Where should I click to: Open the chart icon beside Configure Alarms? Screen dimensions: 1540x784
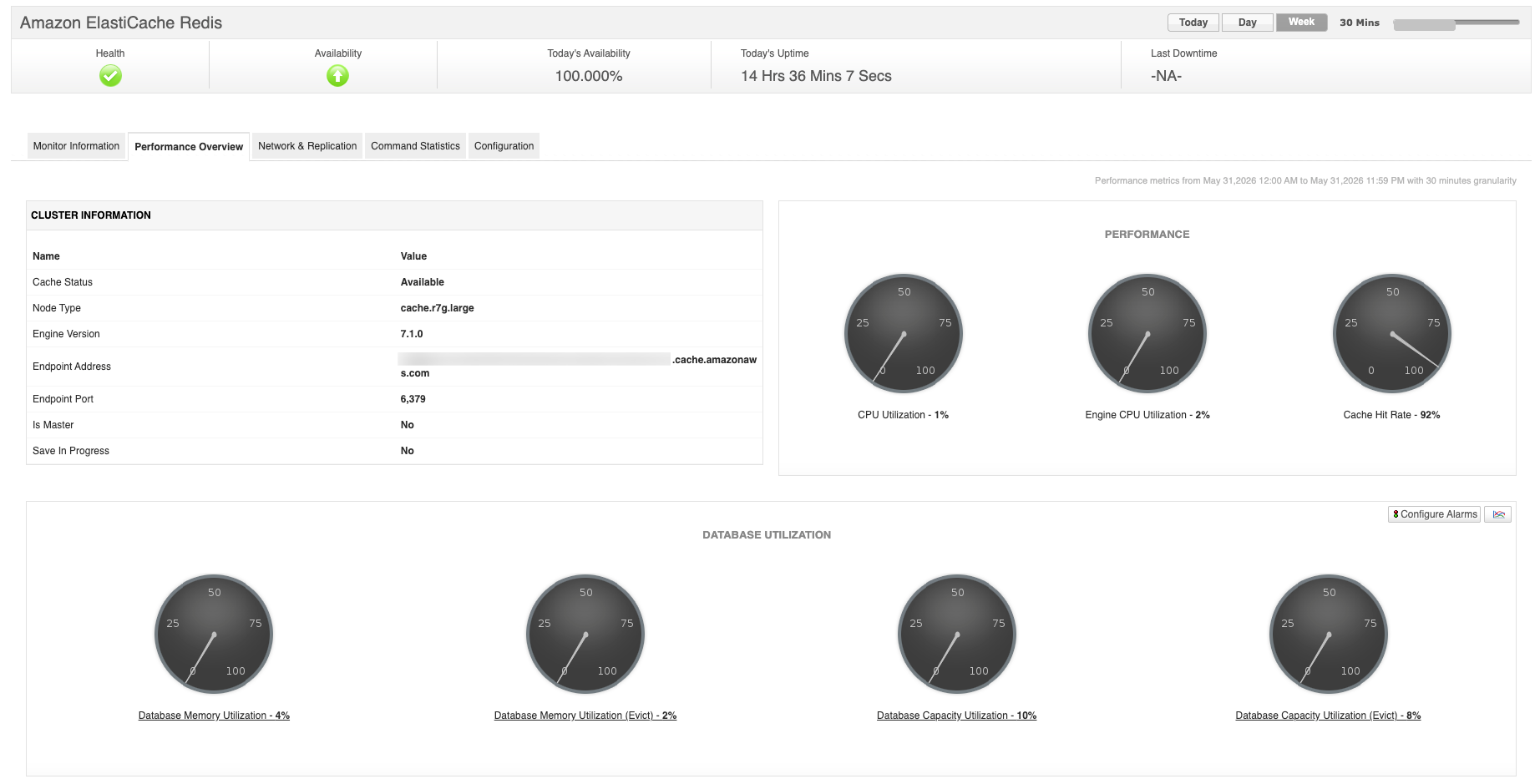1498,514
